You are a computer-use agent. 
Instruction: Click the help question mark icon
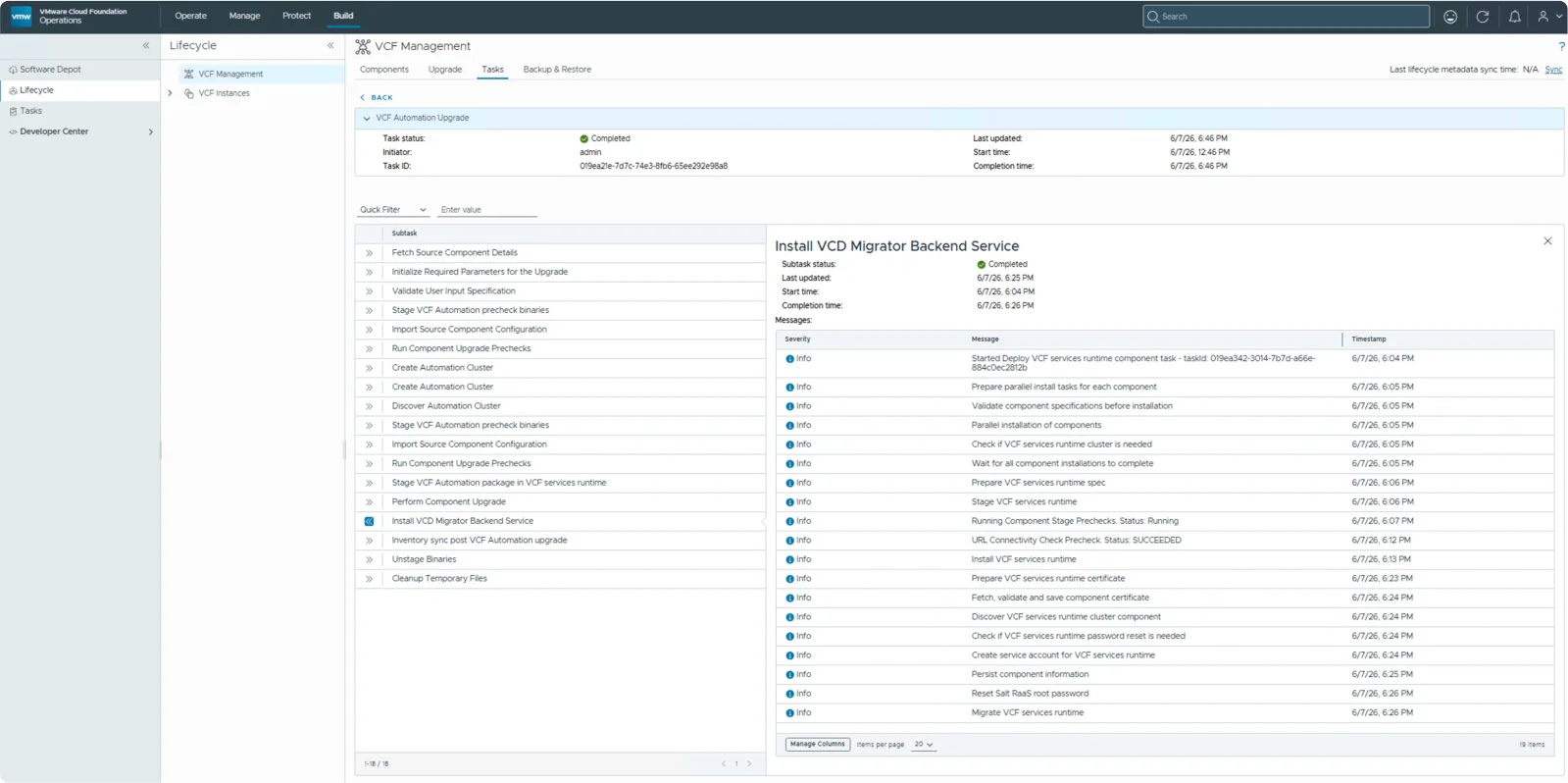pyautogui.click(x=1561, y=46)
